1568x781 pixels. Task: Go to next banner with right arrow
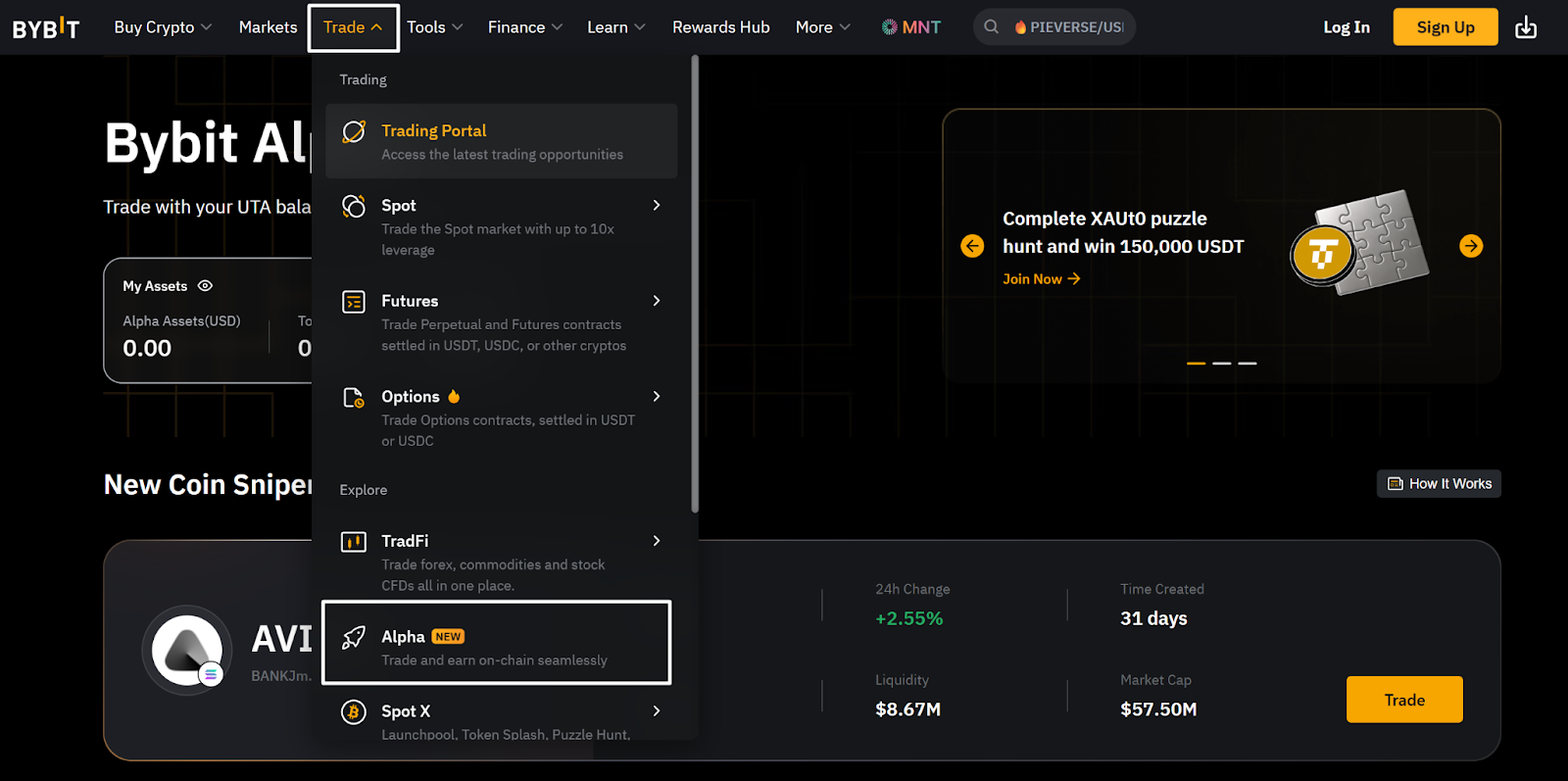[1471, 246]
